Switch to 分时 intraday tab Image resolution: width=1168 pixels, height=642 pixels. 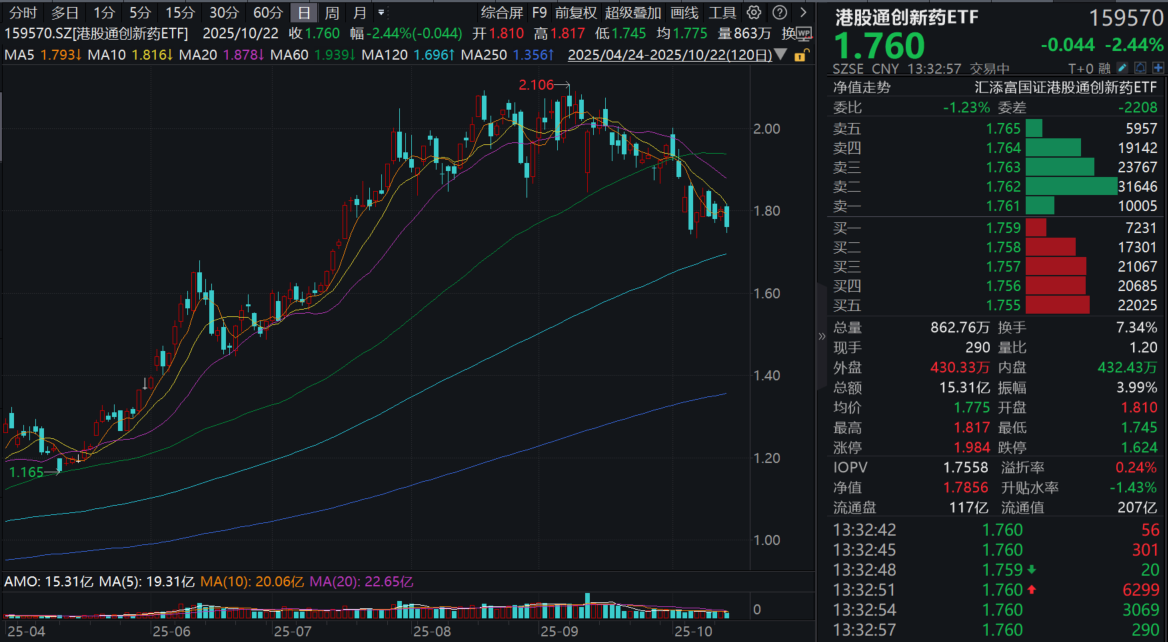pyautogui.click(x=23, y=13)
